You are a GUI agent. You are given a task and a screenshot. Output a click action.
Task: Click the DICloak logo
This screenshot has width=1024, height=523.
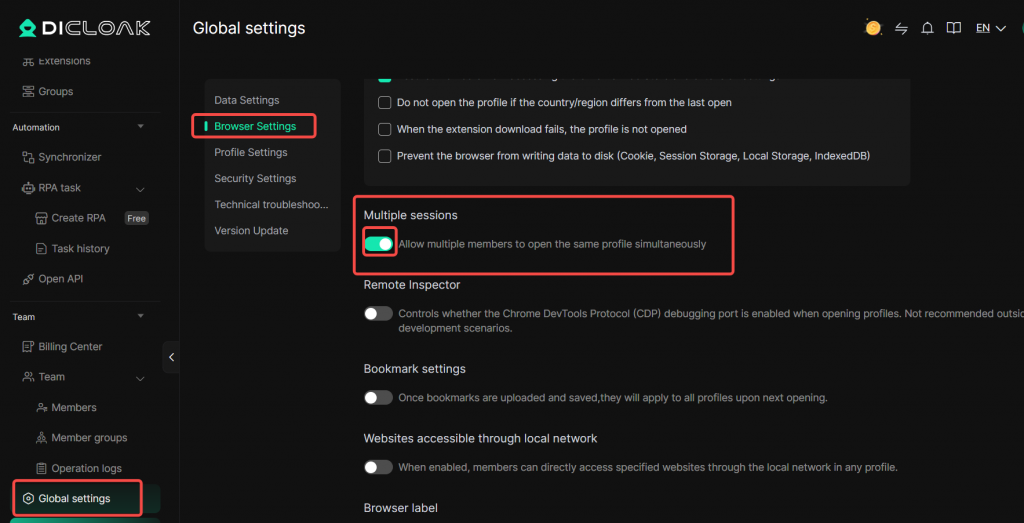point(84,28)
